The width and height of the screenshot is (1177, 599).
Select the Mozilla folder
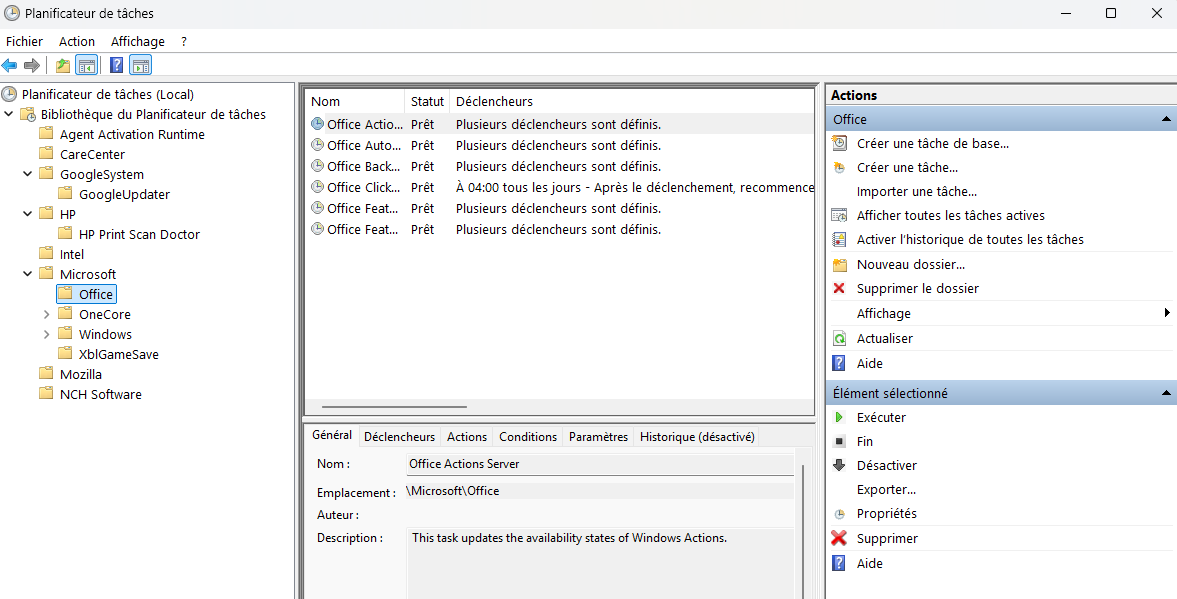tap(80, 374)
